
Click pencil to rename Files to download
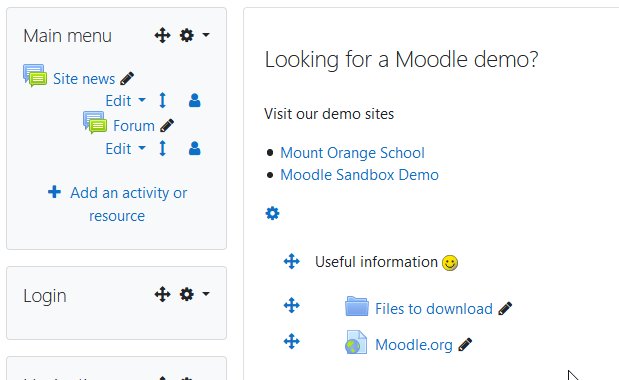505,309
